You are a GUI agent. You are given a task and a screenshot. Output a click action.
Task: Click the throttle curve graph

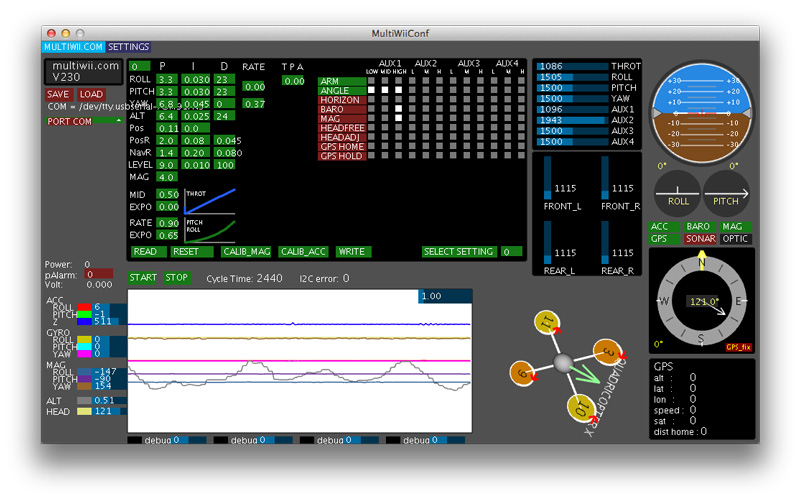point(210,200)
